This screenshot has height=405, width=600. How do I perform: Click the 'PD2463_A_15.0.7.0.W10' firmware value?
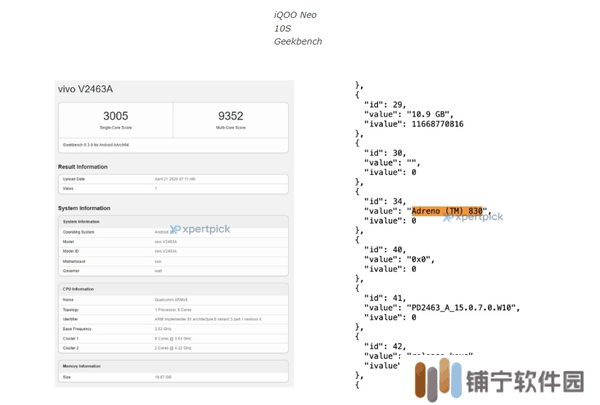pyautogui.click(x=463, y=308)
